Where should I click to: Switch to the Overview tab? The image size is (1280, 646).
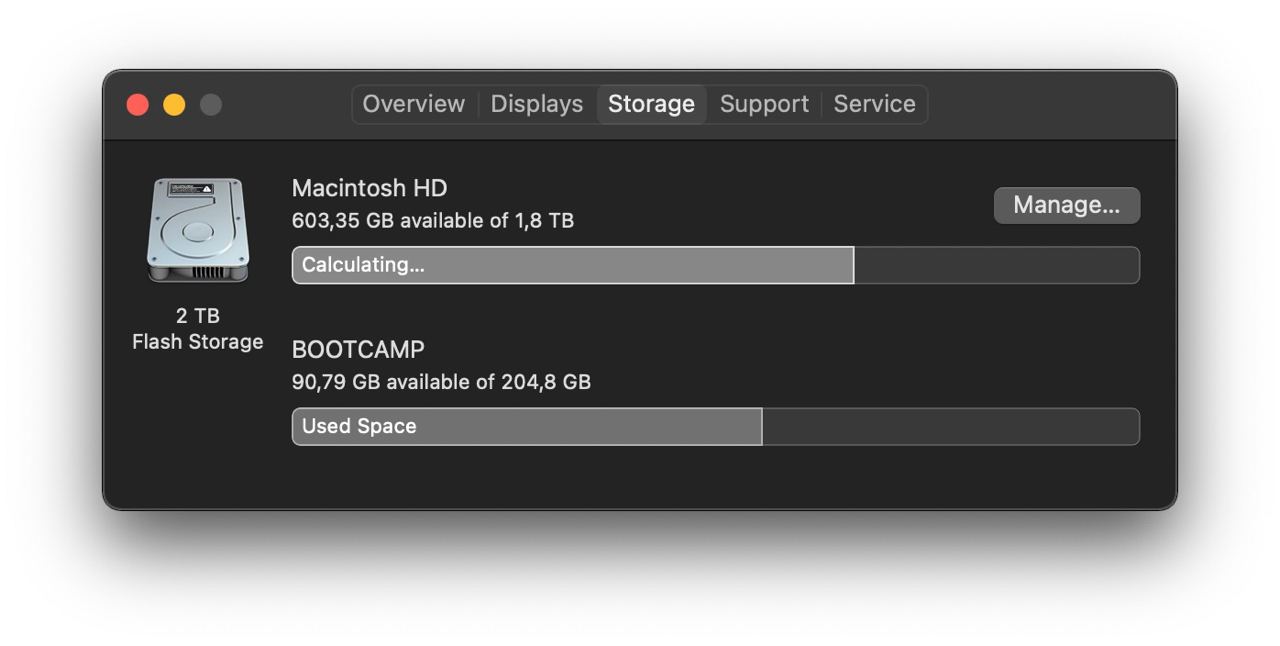point(414,104)
